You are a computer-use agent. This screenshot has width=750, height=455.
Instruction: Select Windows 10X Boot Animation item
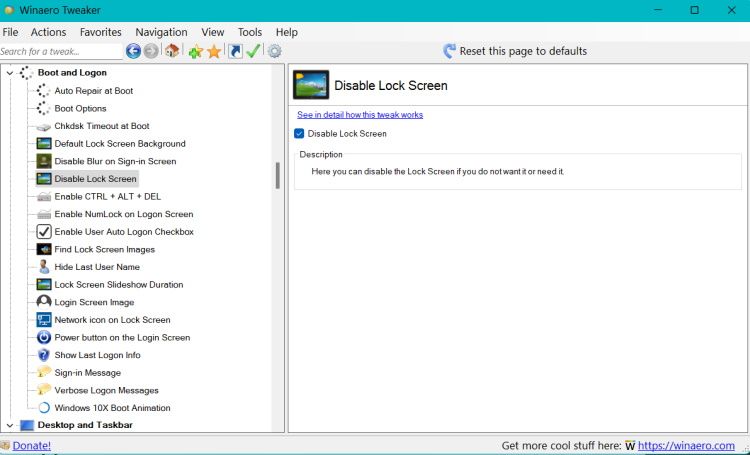[112, 408]
